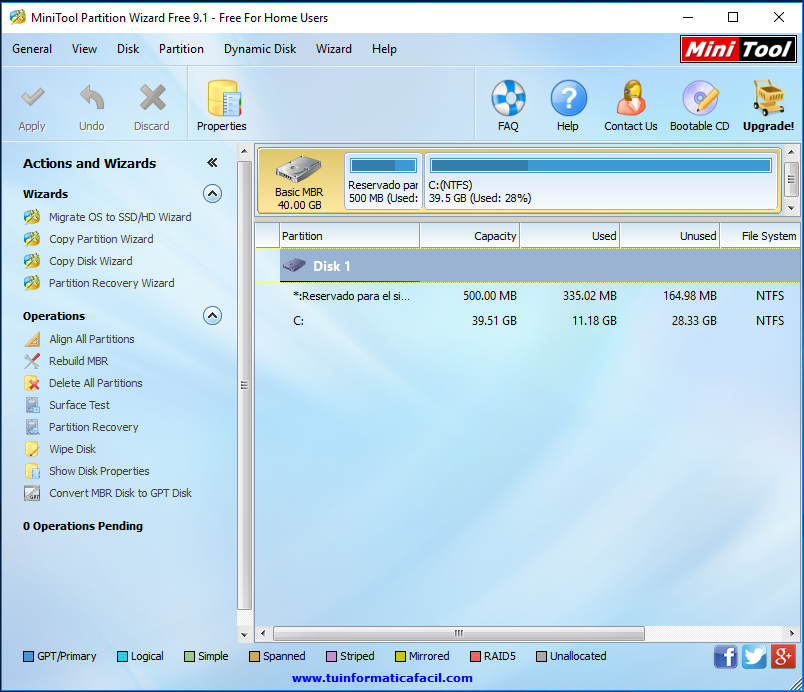Click the disk map scrollbar down arrow
Viewport: 804px width, 692px height.
791,208
